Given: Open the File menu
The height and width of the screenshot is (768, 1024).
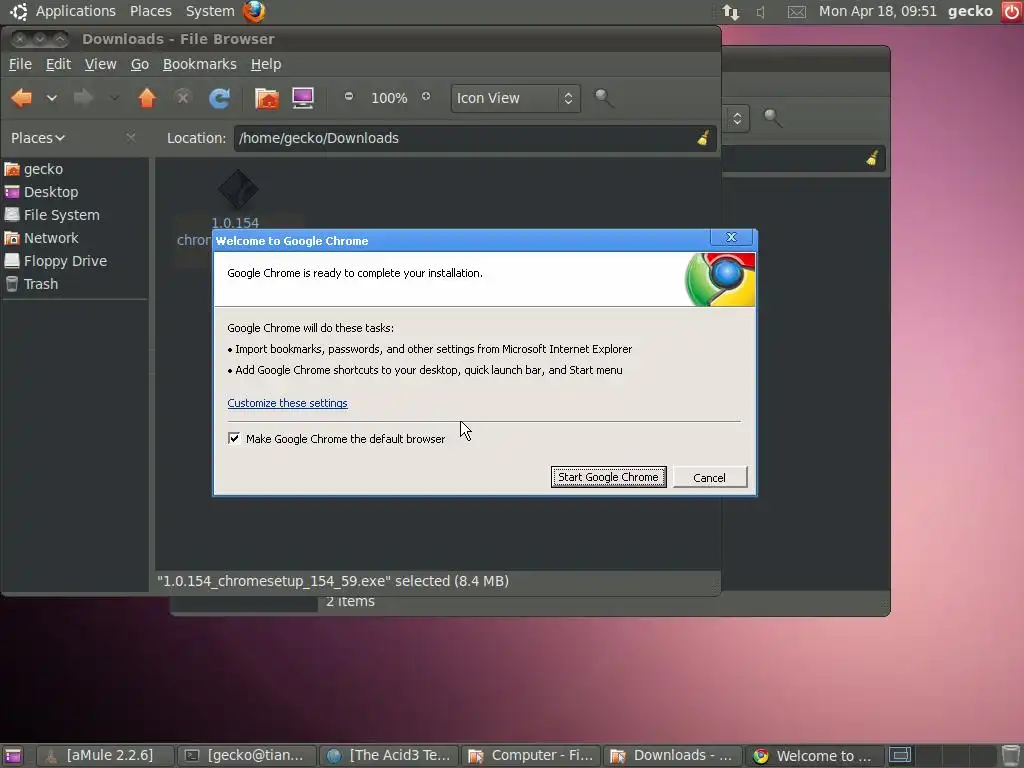Looking at the screenshot, I should pyautogui.click(x=20, y=64).
